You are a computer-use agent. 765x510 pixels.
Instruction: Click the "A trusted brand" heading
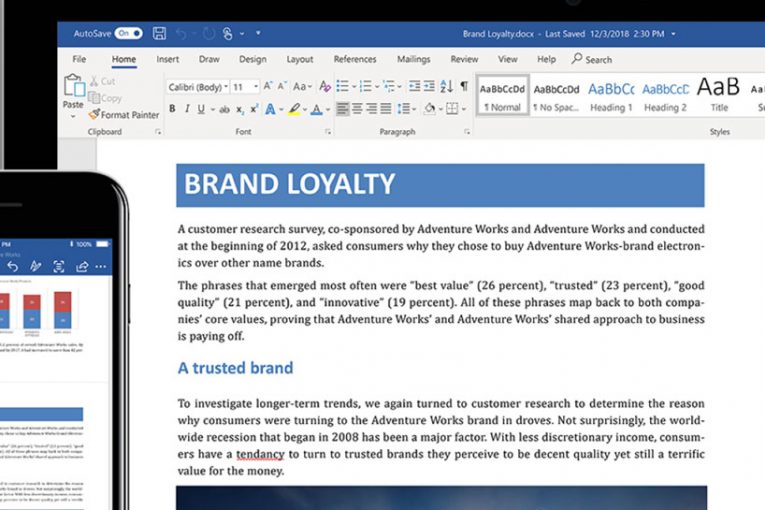tap(235, 368)
